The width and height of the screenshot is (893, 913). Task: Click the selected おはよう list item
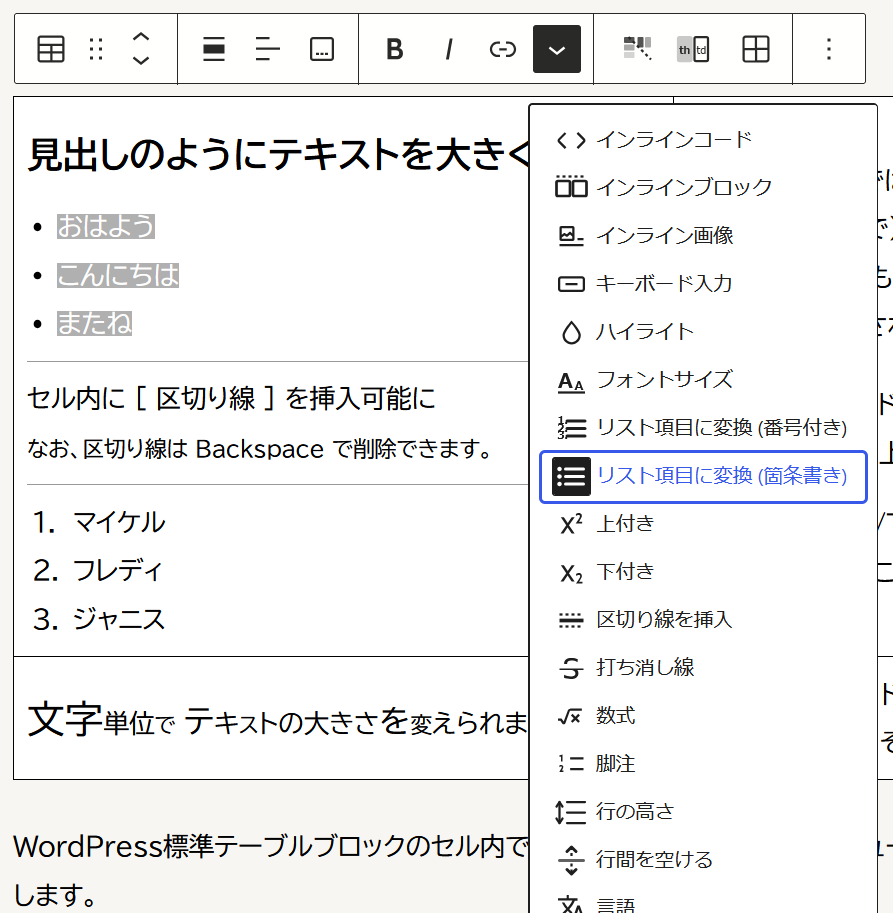pyautogui.click(x=105, y=226)
